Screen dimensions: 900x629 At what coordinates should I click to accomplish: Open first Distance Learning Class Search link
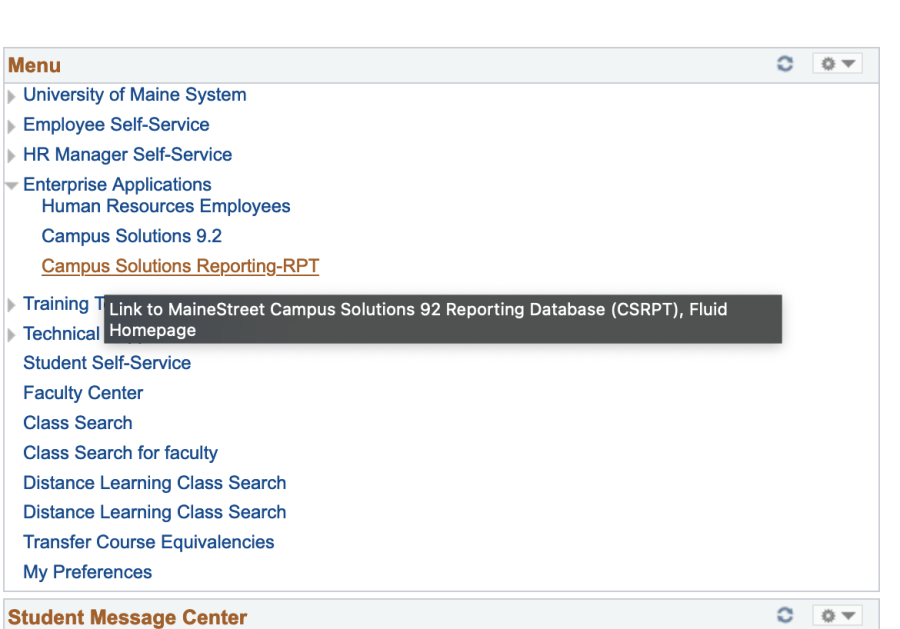tap(155, 483)
